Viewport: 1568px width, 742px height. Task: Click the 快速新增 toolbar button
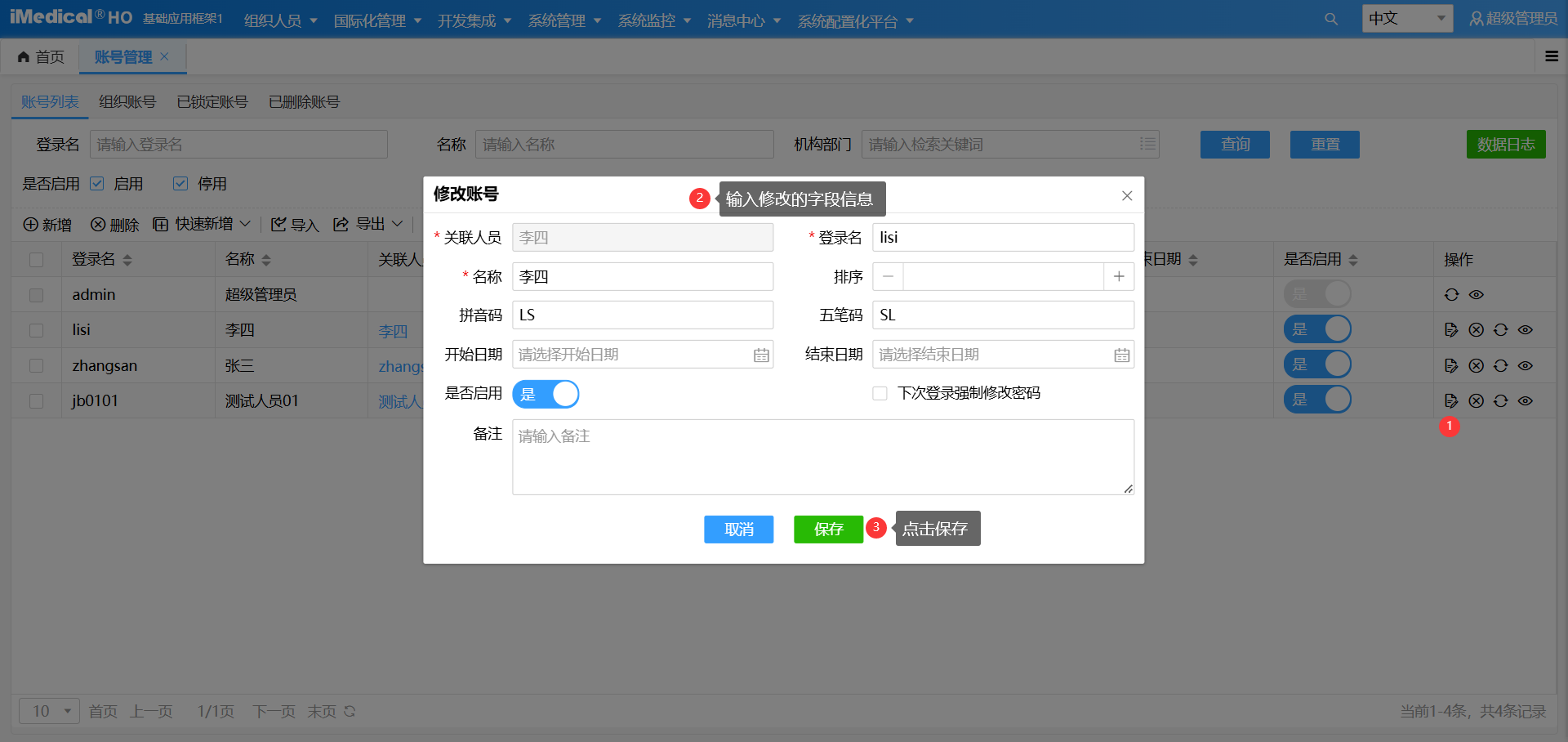pyautogui.click(x=201, y=224)
